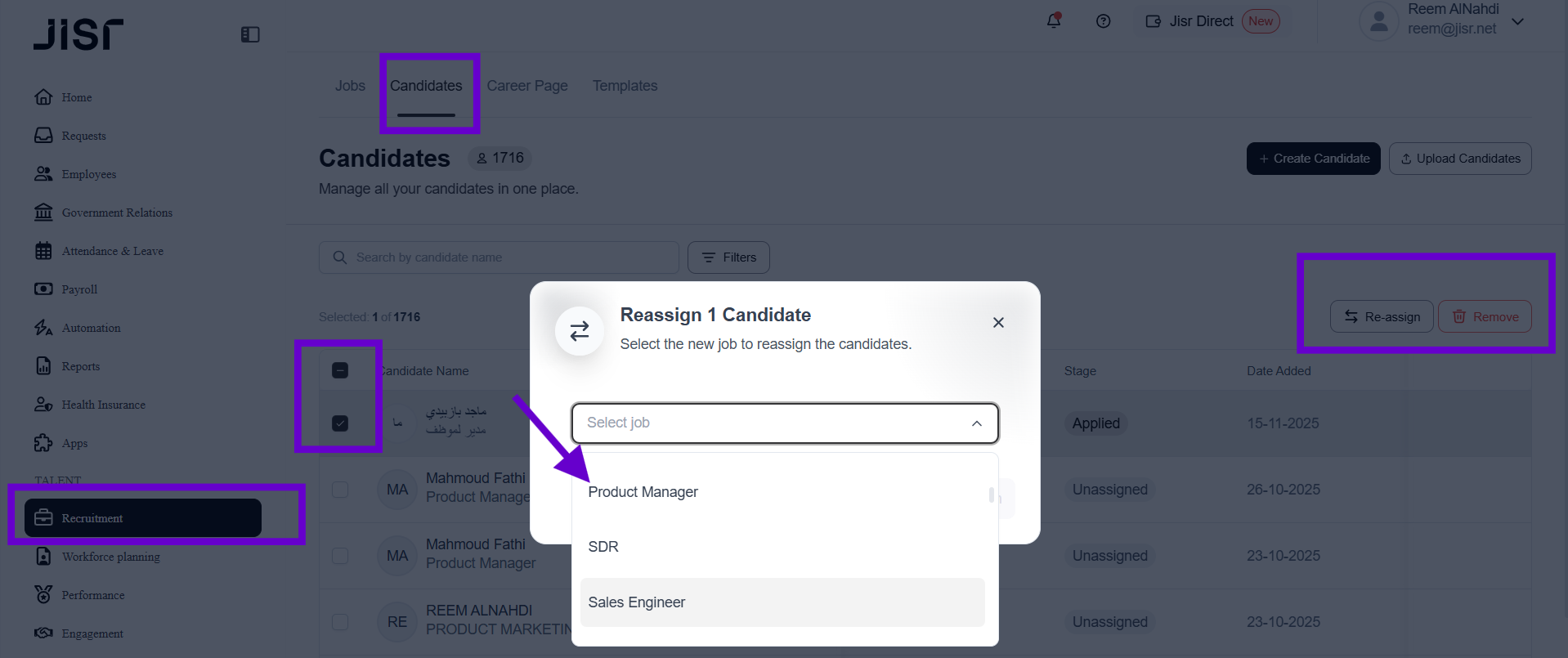Open the help question mark icon
Image resolution: width=1568 pixels, height=658 pixels.
pos(1103,21)
